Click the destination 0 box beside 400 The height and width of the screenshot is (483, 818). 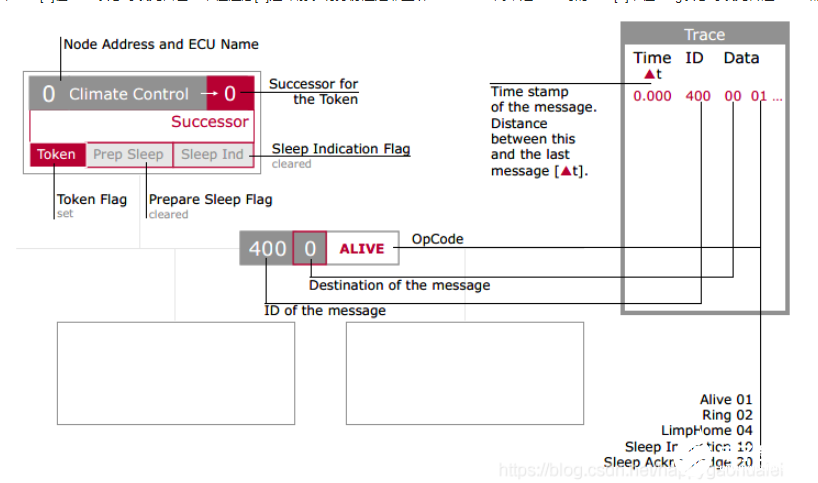pos(310,248)
